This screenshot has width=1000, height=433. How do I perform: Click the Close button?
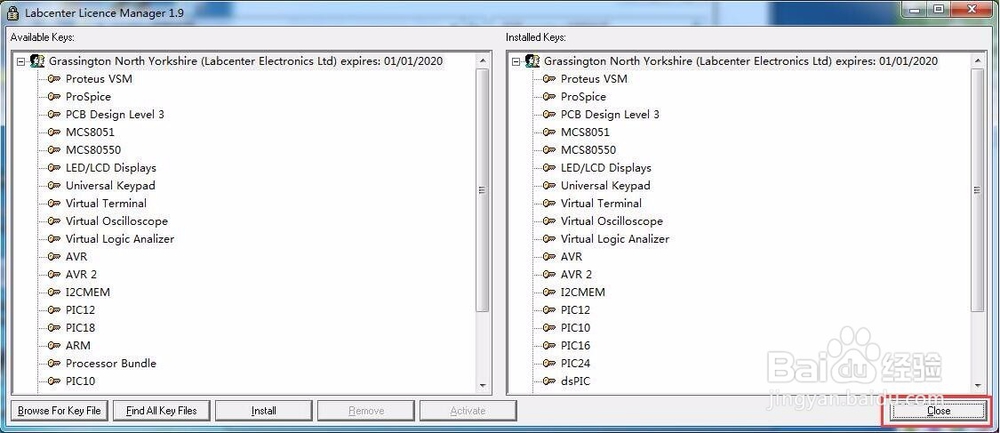click(x=939, y=411)
